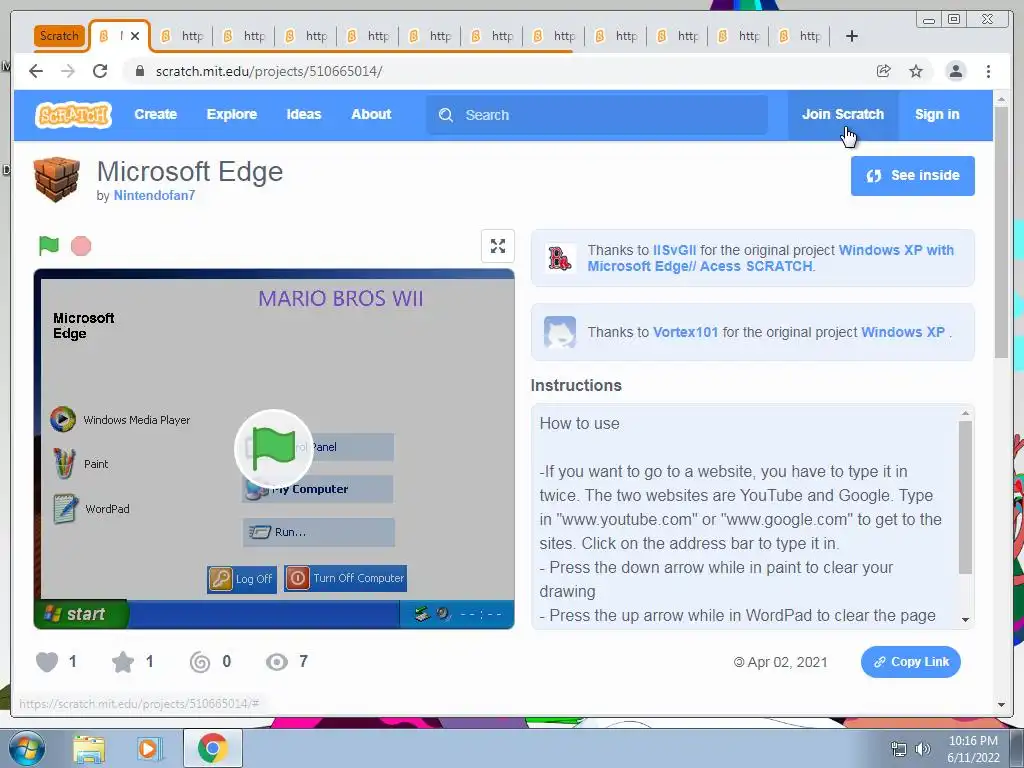This screenshot has width=1024, height=768.
Task: Open the Create menu item
Action: tap(155, 114)
